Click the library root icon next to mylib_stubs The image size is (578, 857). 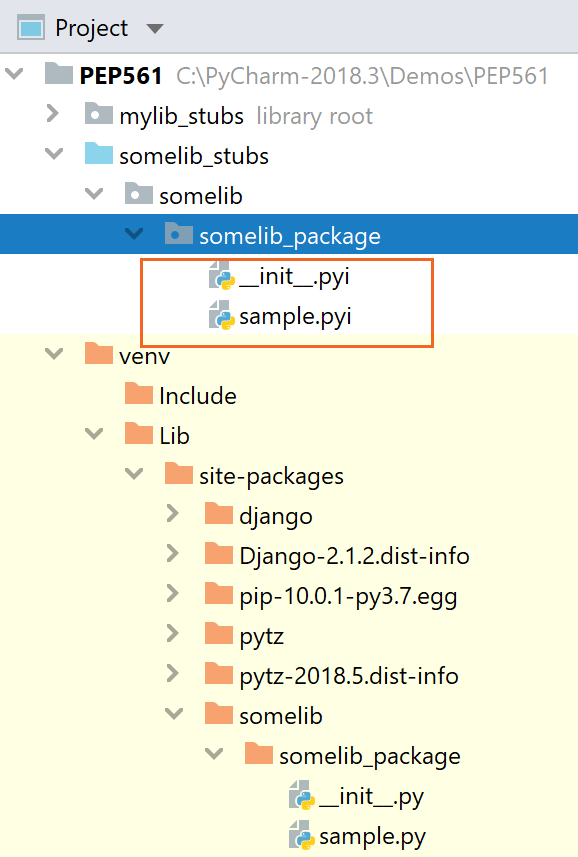(x=98, y=114)
